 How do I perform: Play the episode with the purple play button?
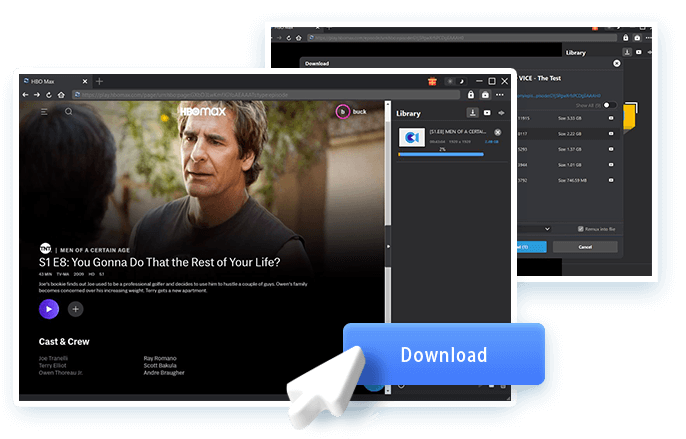tap(49, 309)
